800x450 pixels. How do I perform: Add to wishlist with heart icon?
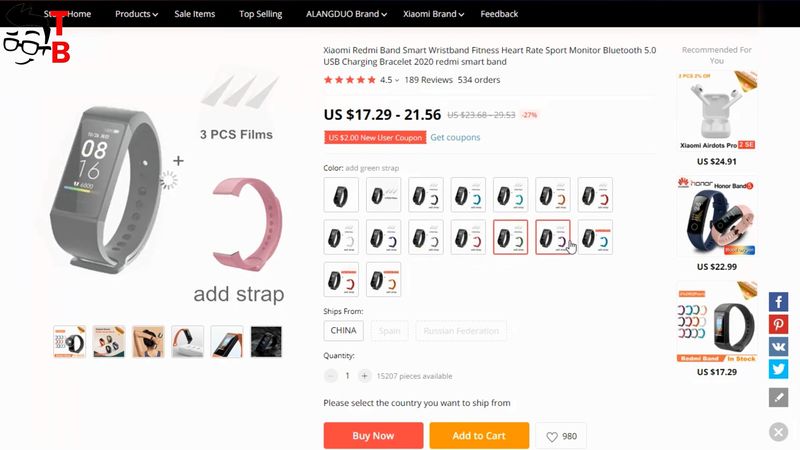coord(561,436)
